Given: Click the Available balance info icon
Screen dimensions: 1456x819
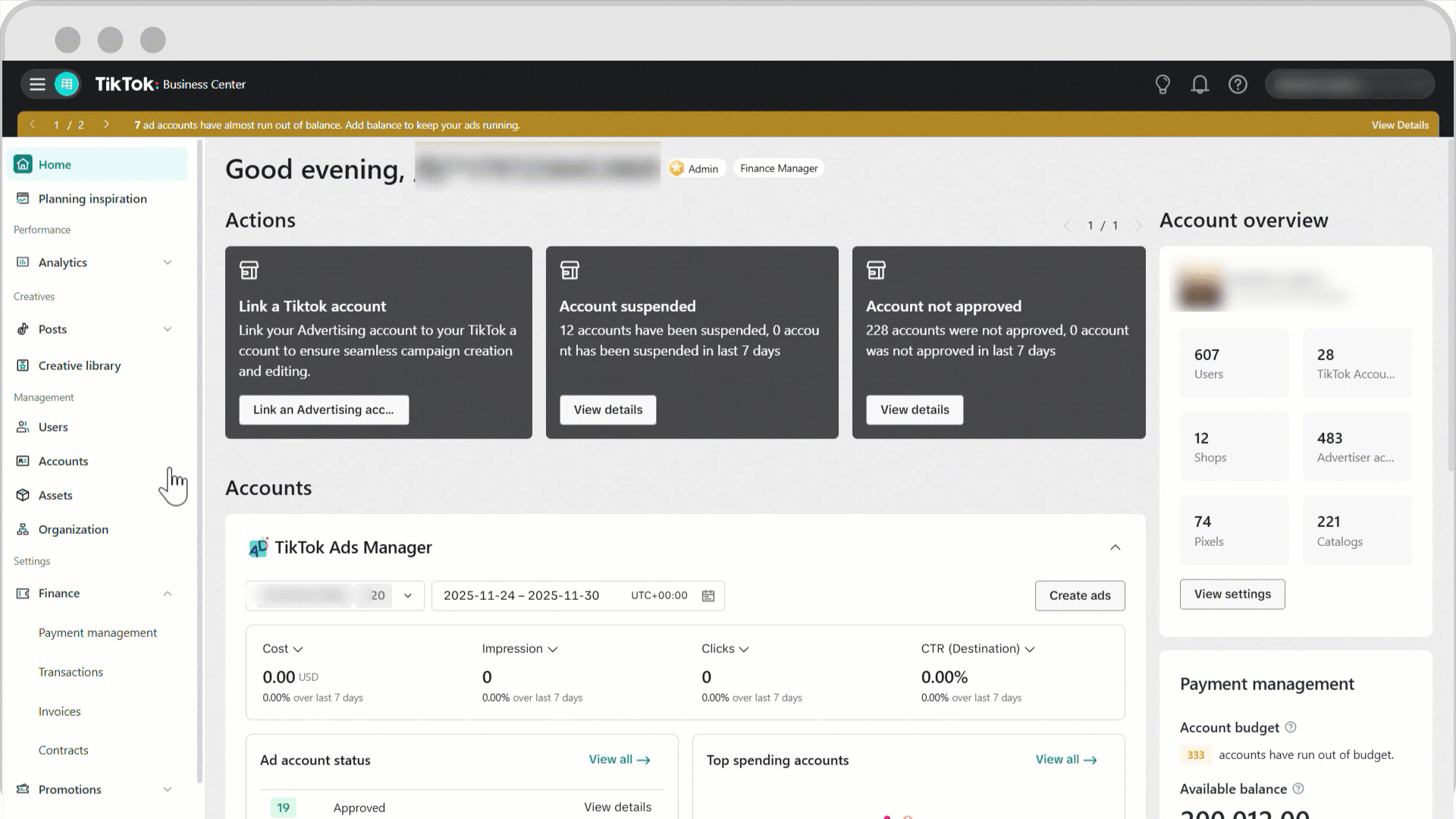Looking at the screenshot, I should click(1298, 789).
